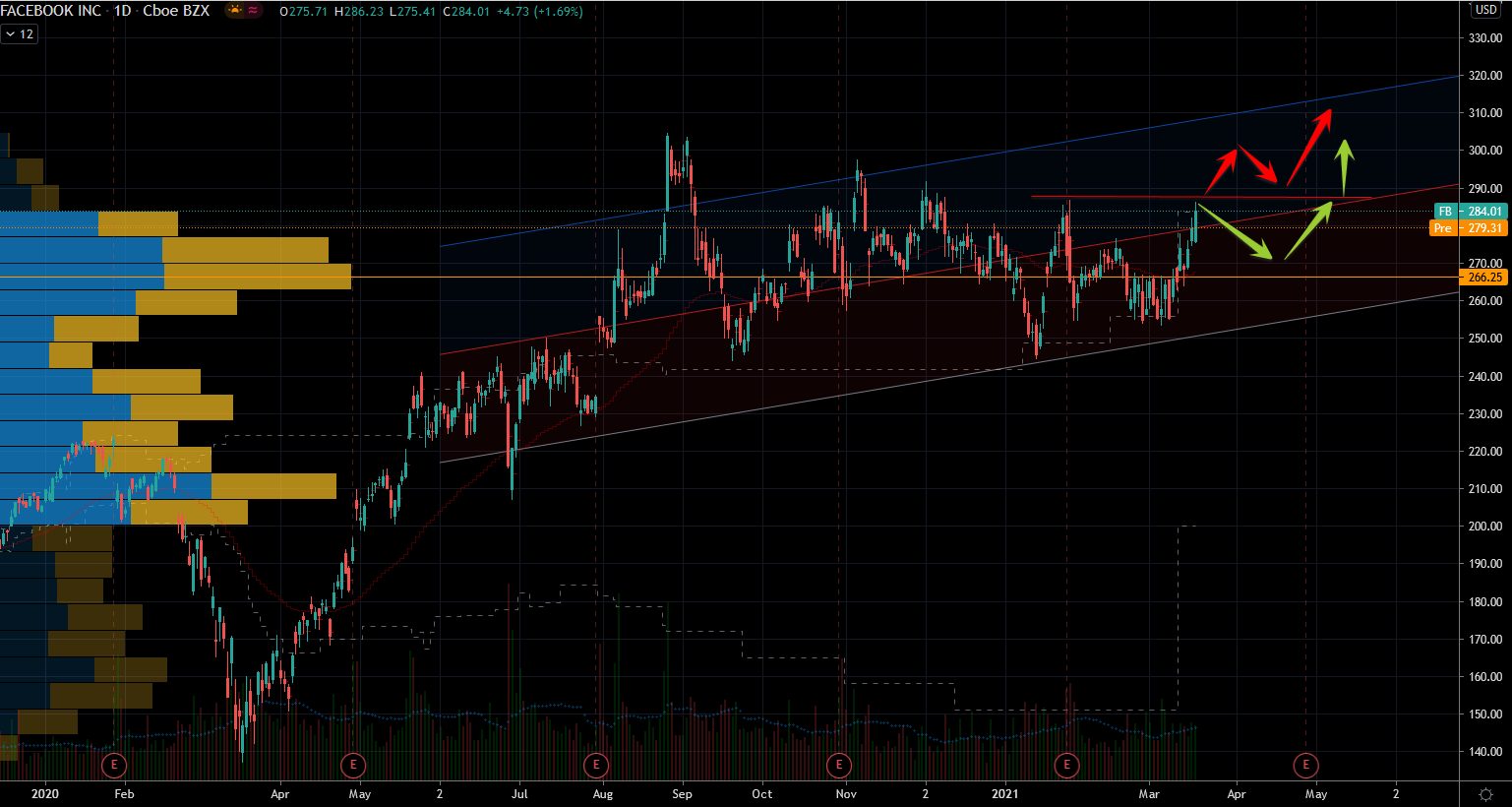Image resolution: width=1512 pixels, height=807 pixels.
Task: Open the USD currency selector
Action: 1485,10
